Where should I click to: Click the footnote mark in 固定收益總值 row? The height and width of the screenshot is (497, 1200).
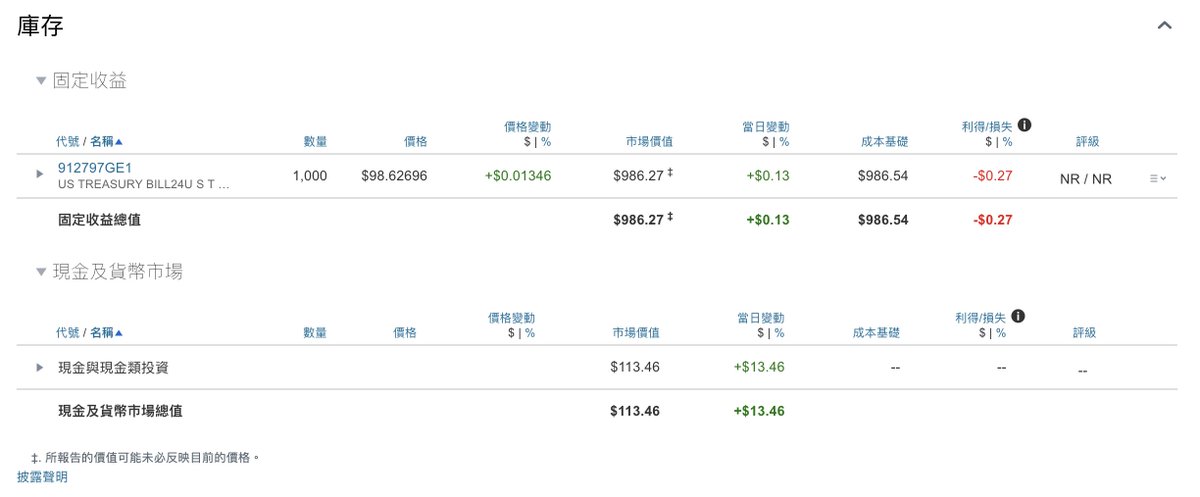click(x=671, y=219)
